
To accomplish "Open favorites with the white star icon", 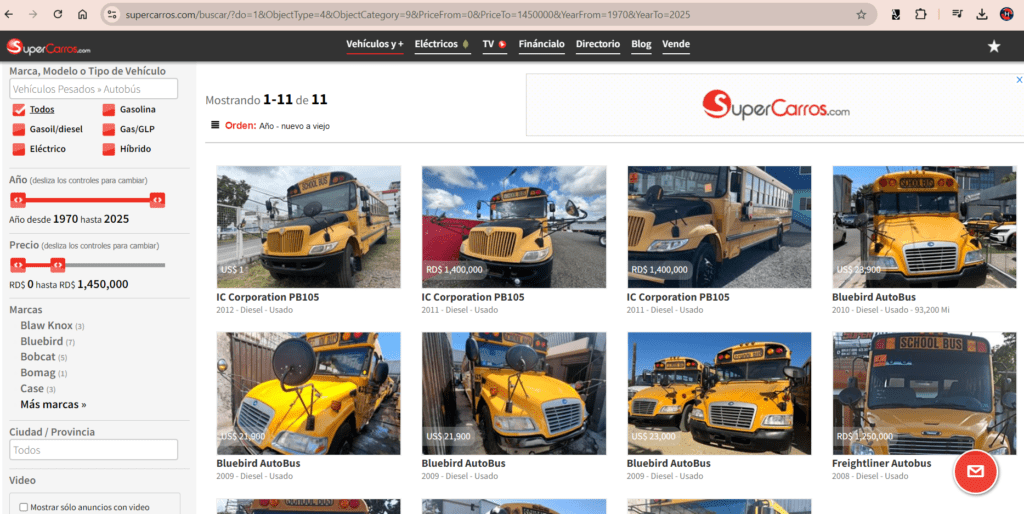I will 994,46.
